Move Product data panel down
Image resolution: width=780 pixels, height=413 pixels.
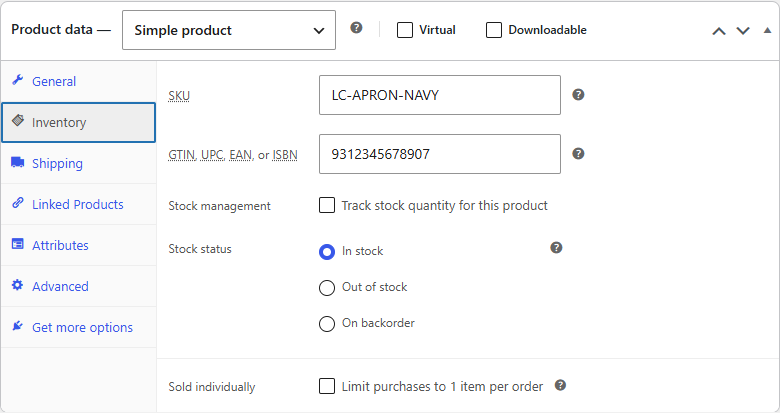pyautogui.click(x=743, y=31)
